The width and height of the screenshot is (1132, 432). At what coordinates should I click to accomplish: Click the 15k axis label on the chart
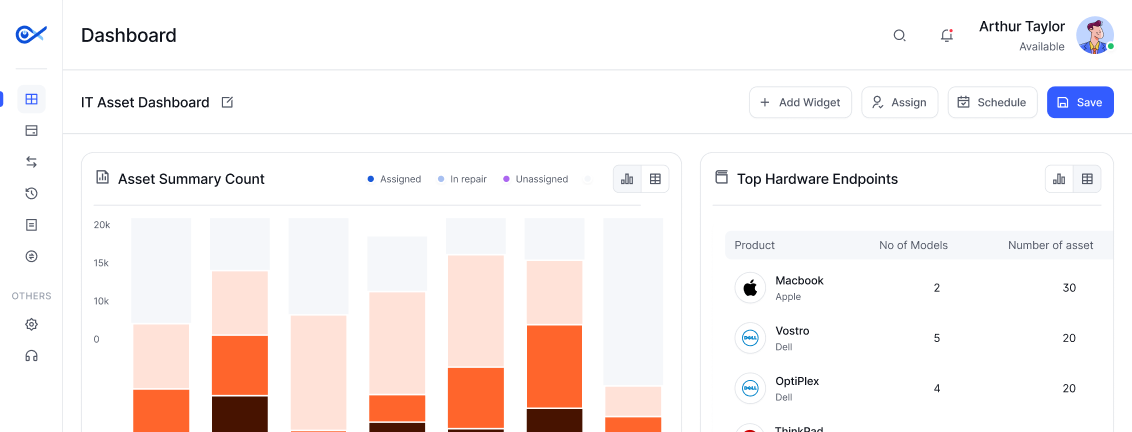coord(102,263)
